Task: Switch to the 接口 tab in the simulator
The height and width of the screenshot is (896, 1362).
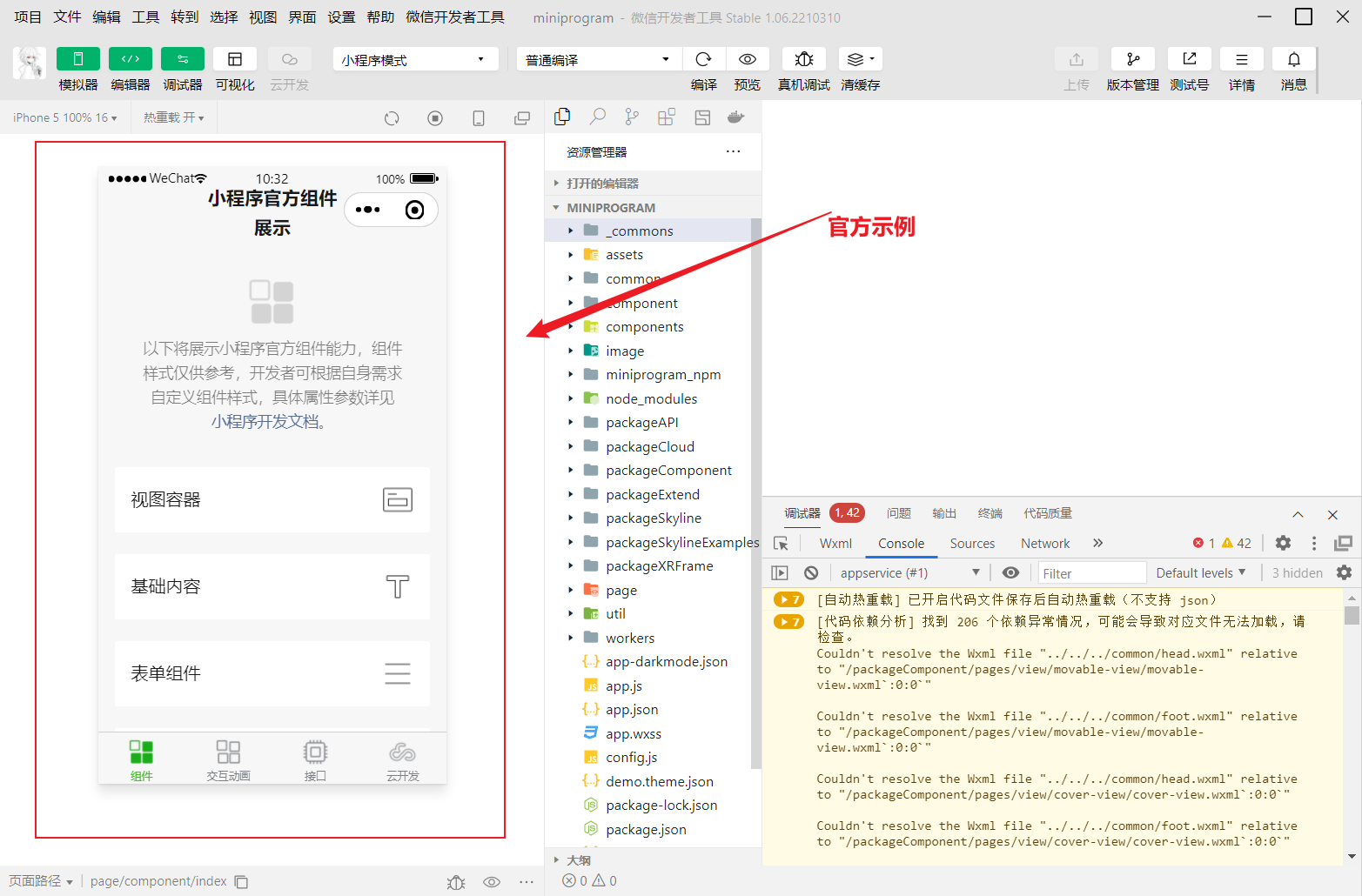Action: [x=315, y=760]
